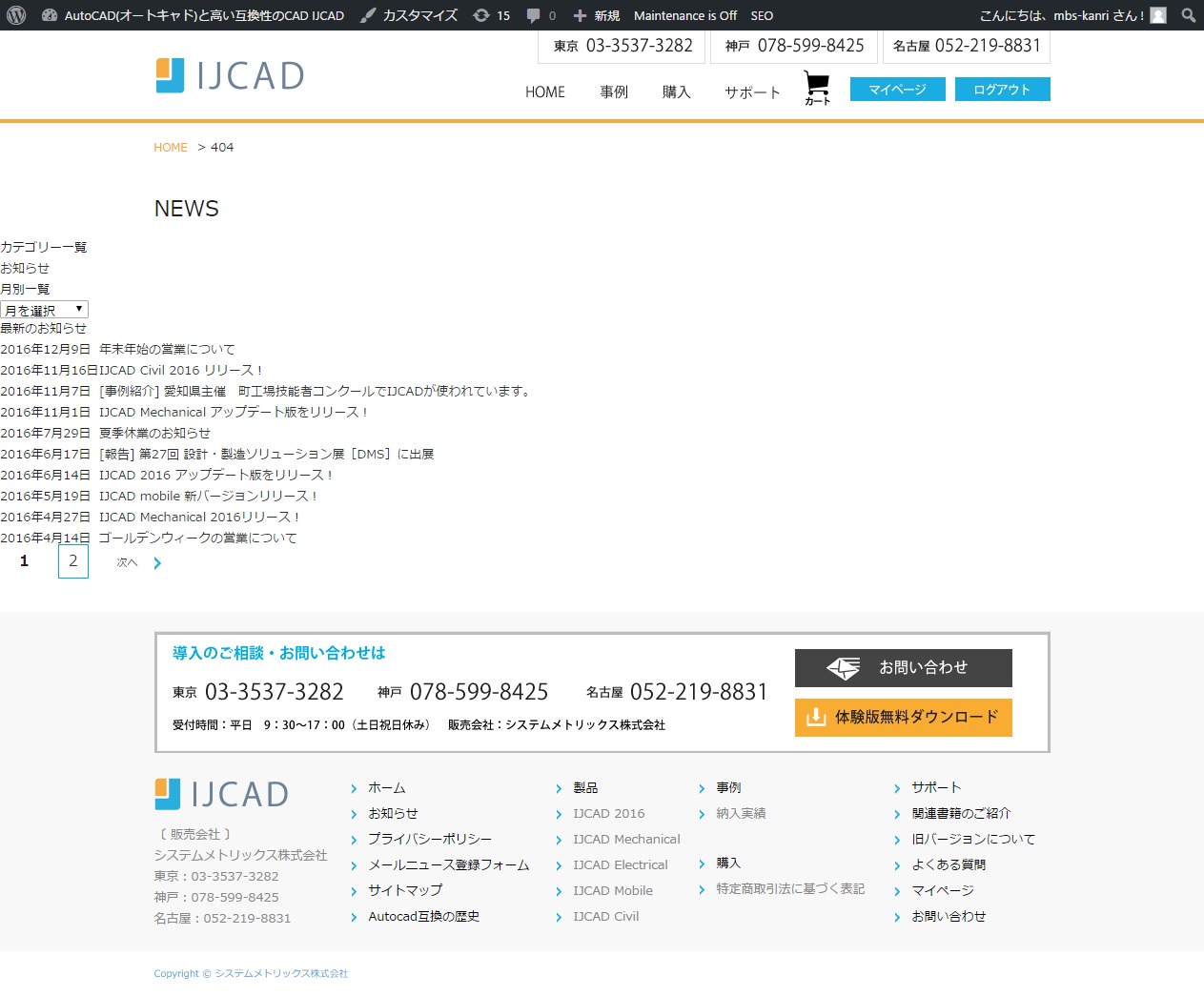Open the SEO admin bar menu
Image resolution: width=1204 pixels, height=996 pixels.
(x=762, y=15)
